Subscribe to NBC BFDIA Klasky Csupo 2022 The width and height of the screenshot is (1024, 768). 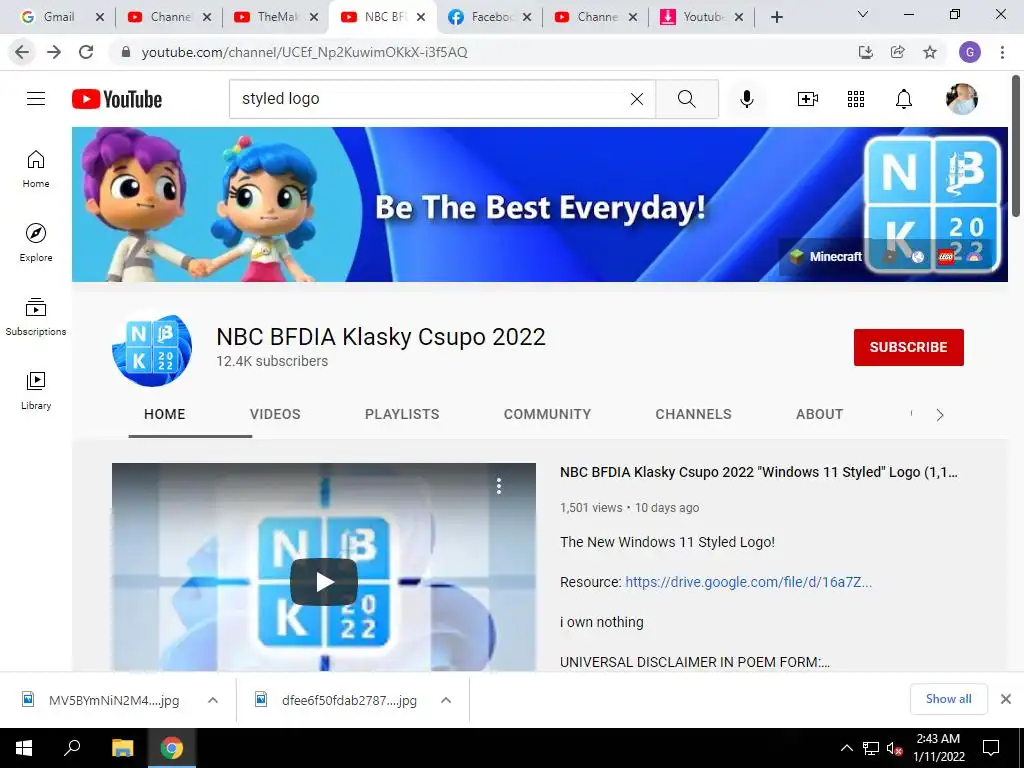coord(908,347)
